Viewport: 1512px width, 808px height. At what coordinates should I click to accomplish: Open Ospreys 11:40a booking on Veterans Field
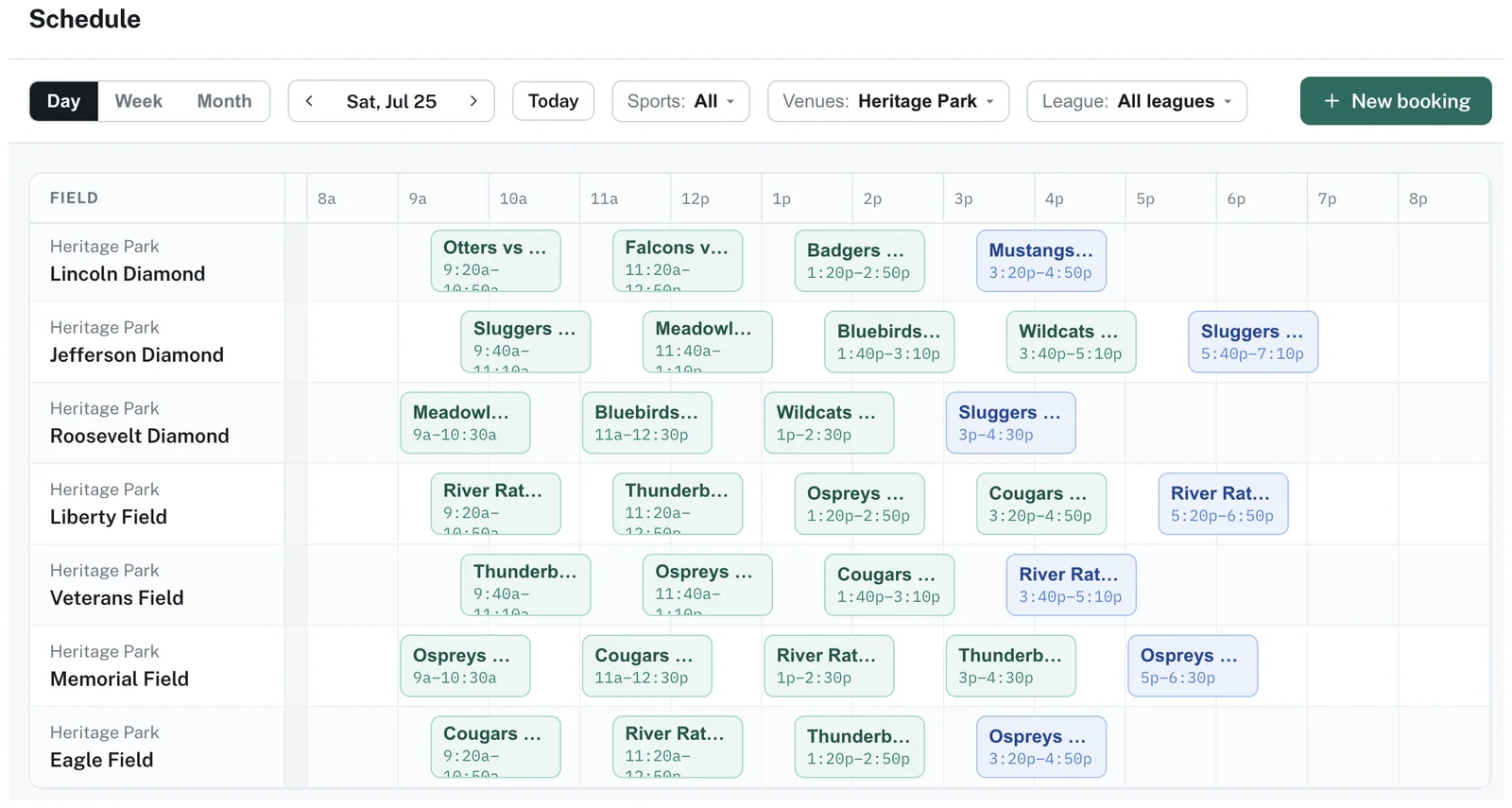tap(708, 585)
